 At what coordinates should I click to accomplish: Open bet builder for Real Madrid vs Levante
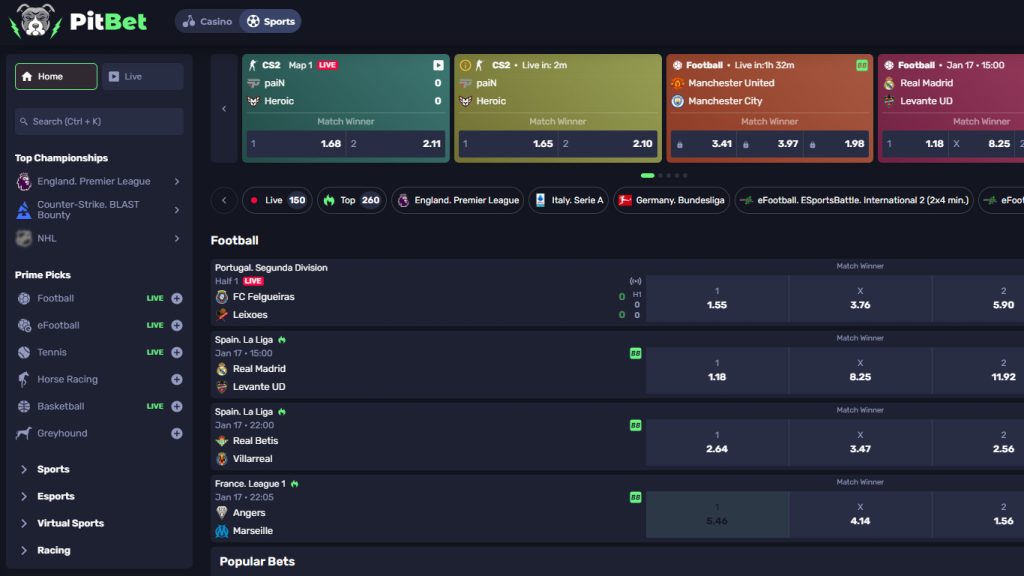[x=635, y=353]
